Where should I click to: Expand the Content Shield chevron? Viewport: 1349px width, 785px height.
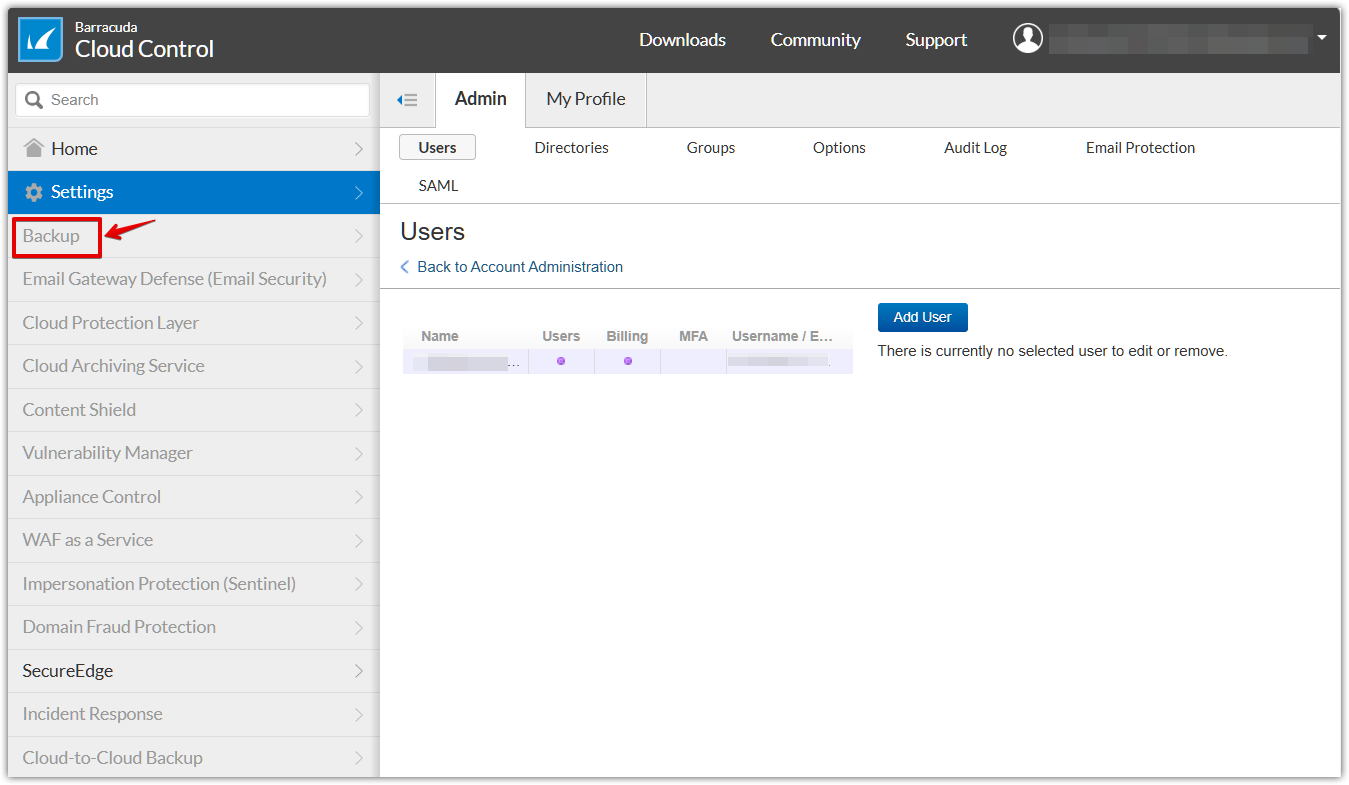[x=359, y=410]
